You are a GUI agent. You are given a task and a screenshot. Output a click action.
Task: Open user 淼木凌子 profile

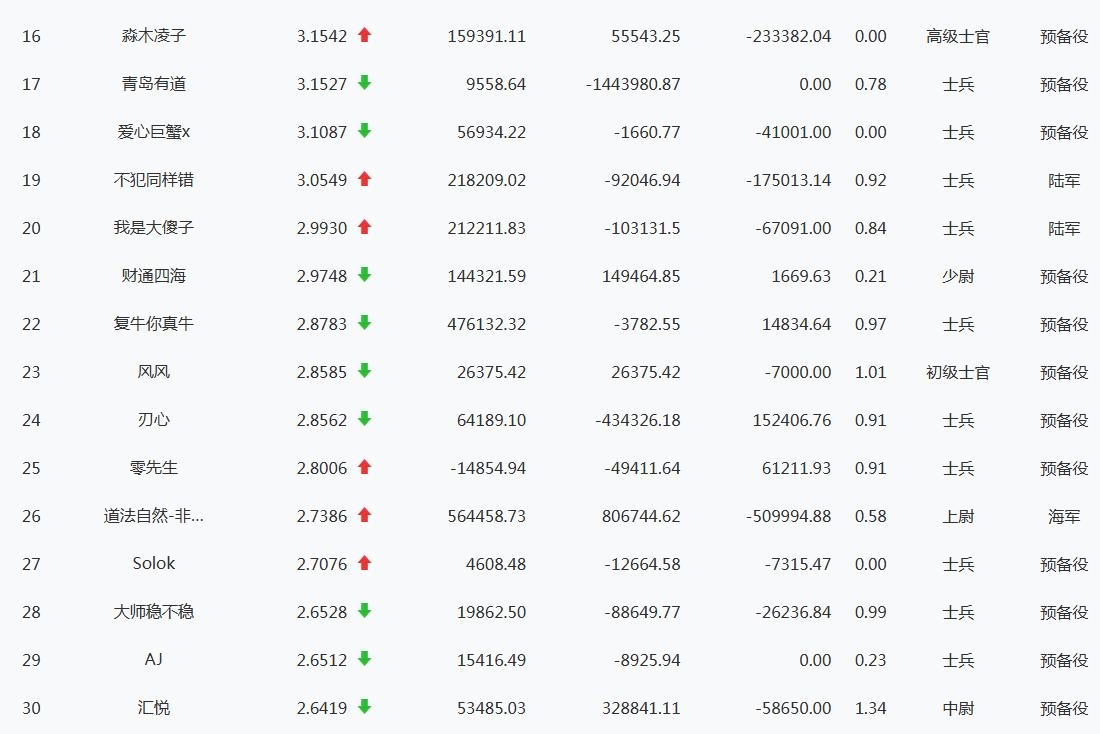[154, 36]
